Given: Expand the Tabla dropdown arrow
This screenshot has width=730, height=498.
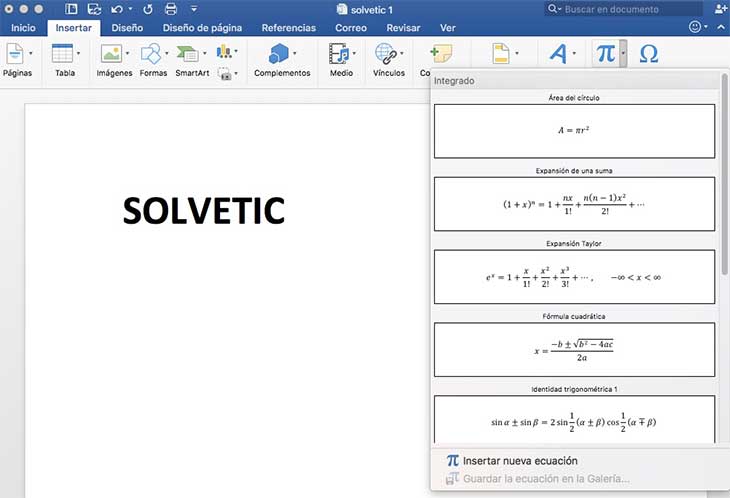Looking at the screenshot, I should (78, 54).
